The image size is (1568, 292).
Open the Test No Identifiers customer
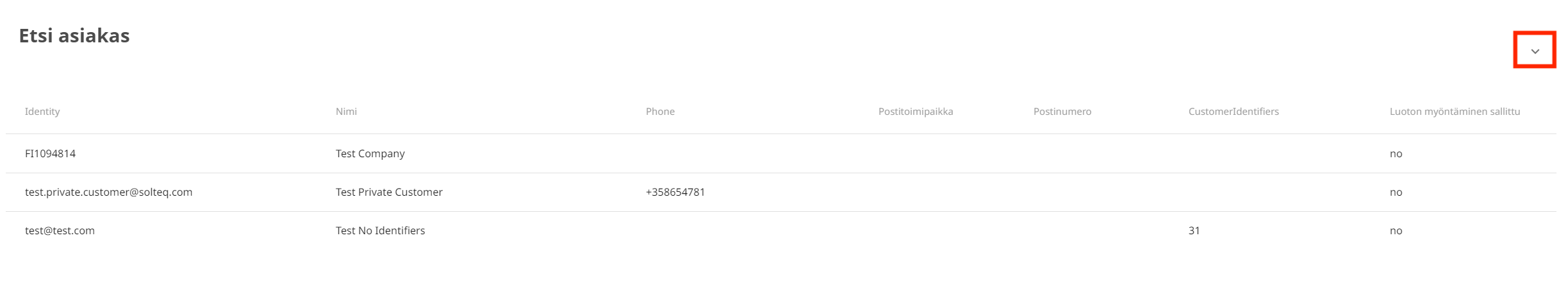coord(380,231)
